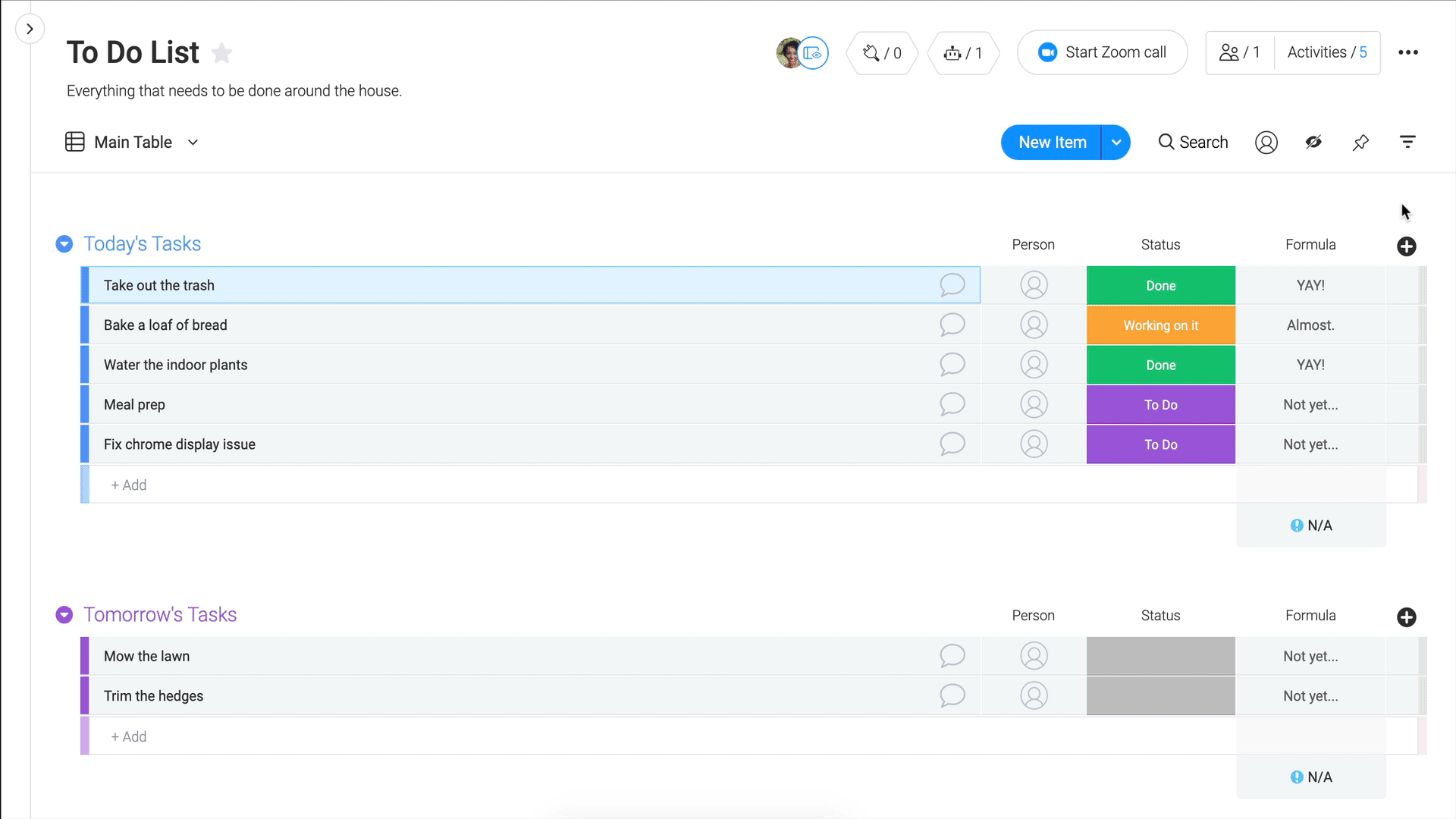Assign person to Fix chrome display issue
Screen dimensions: 1456x819
1034,444
